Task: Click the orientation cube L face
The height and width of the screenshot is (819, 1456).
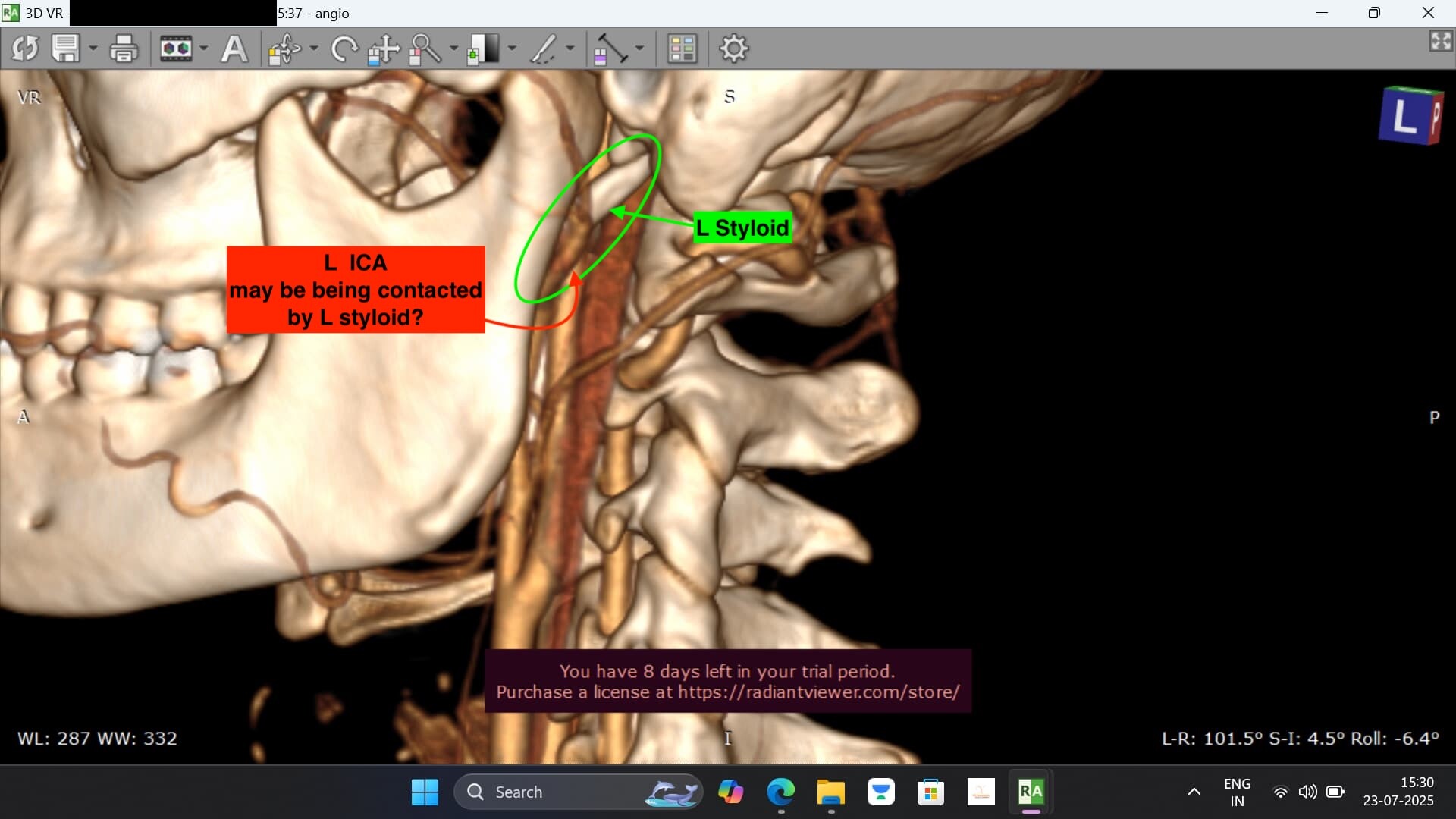Action: pos(1404,118)
